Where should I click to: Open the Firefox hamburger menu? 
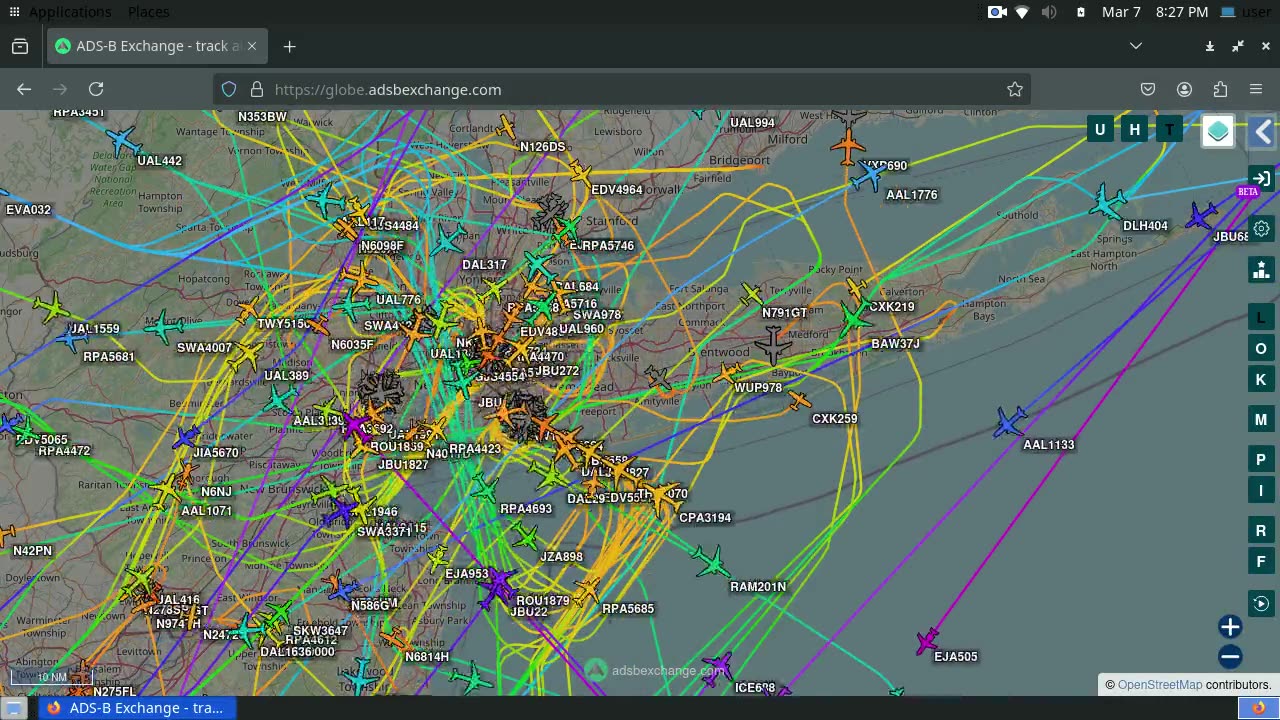tap(1256, 89)
